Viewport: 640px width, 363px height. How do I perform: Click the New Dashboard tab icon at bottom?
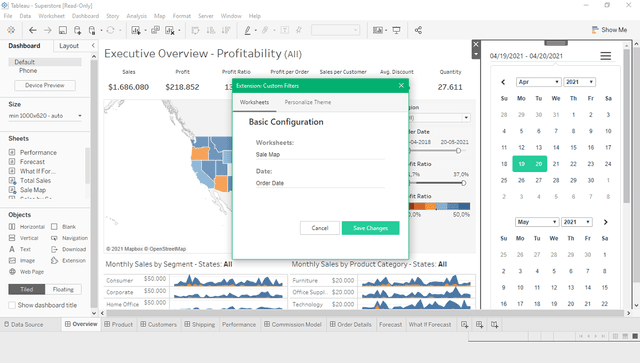480,325
